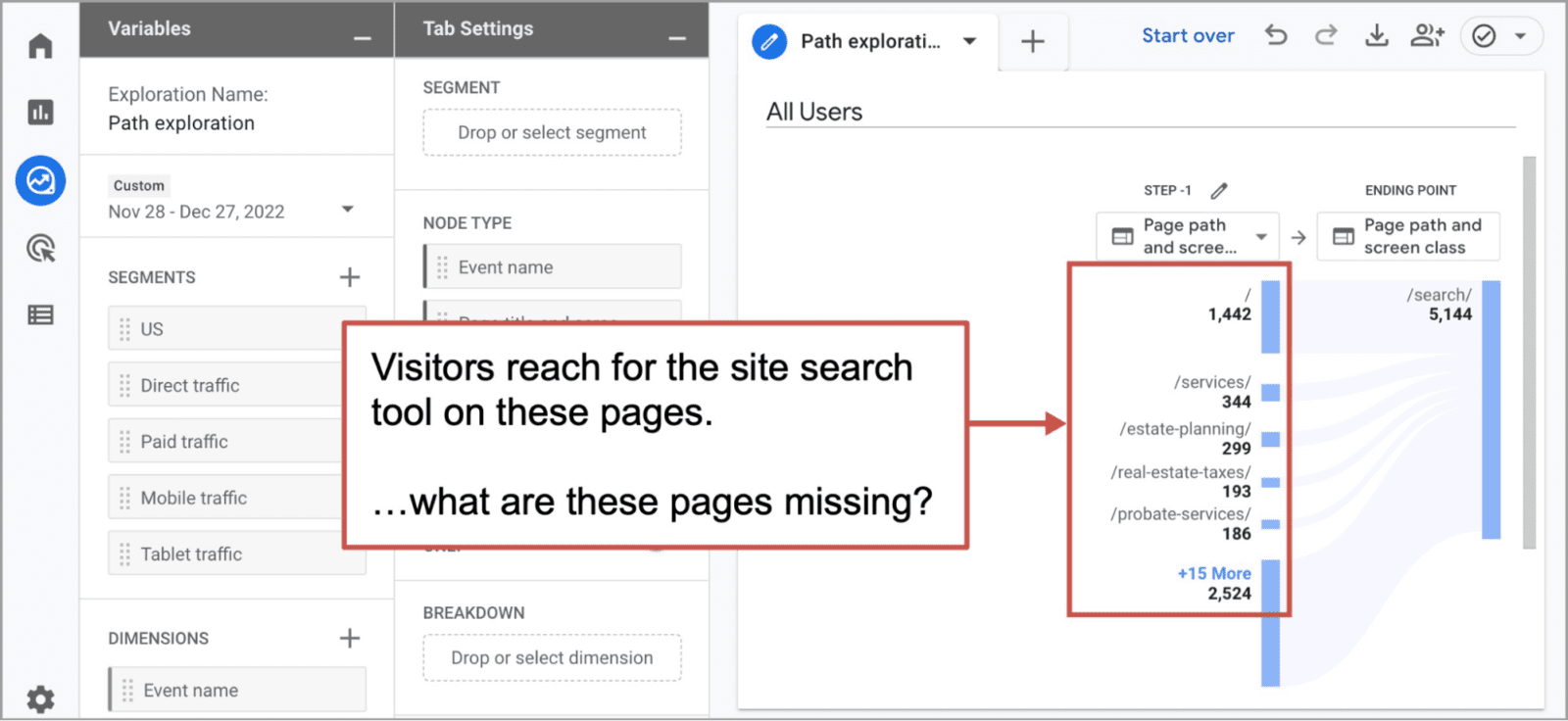The height and width of the screenshot is (721, 1568).
Task: Open Admin settings gear icon
Action: (x=40, y=698)
